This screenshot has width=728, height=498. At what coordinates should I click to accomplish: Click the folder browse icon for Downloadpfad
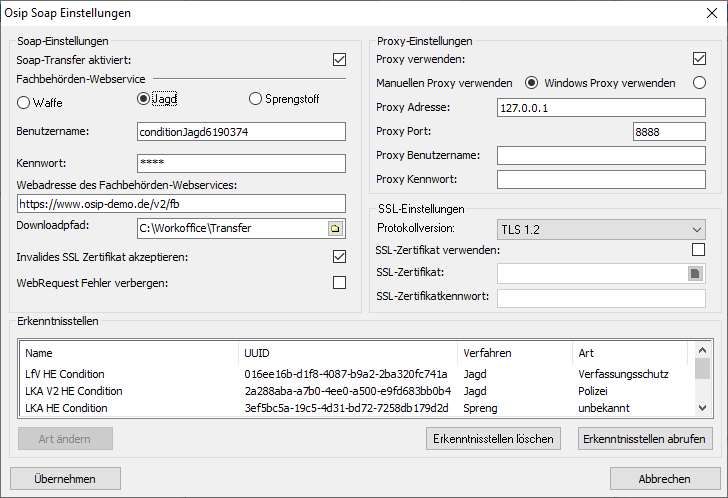335,228
